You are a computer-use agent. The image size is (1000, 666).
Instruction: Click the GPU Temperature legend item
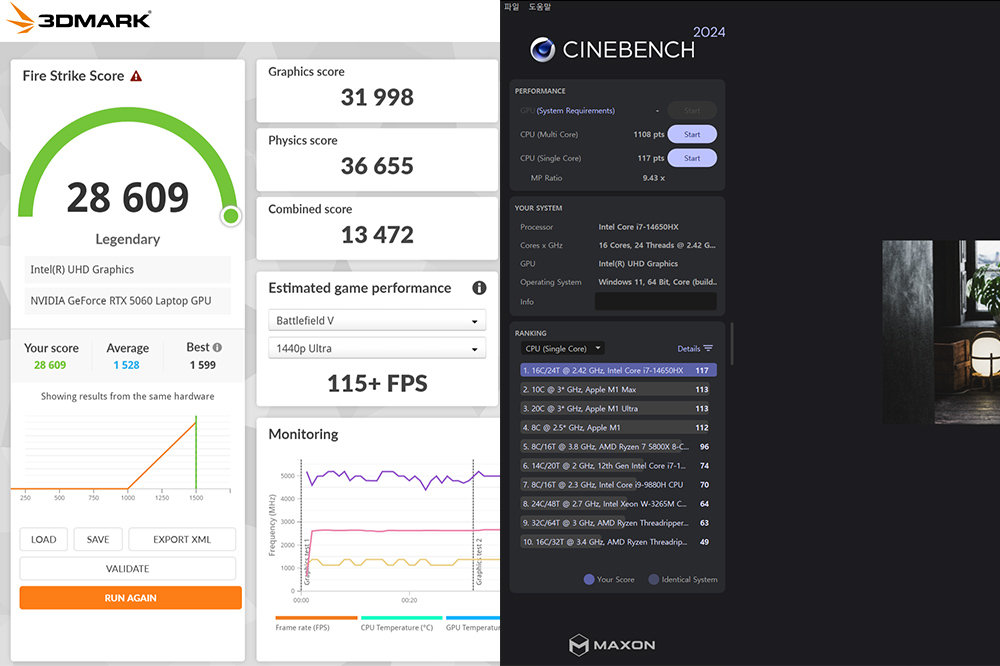pos(473,623)
